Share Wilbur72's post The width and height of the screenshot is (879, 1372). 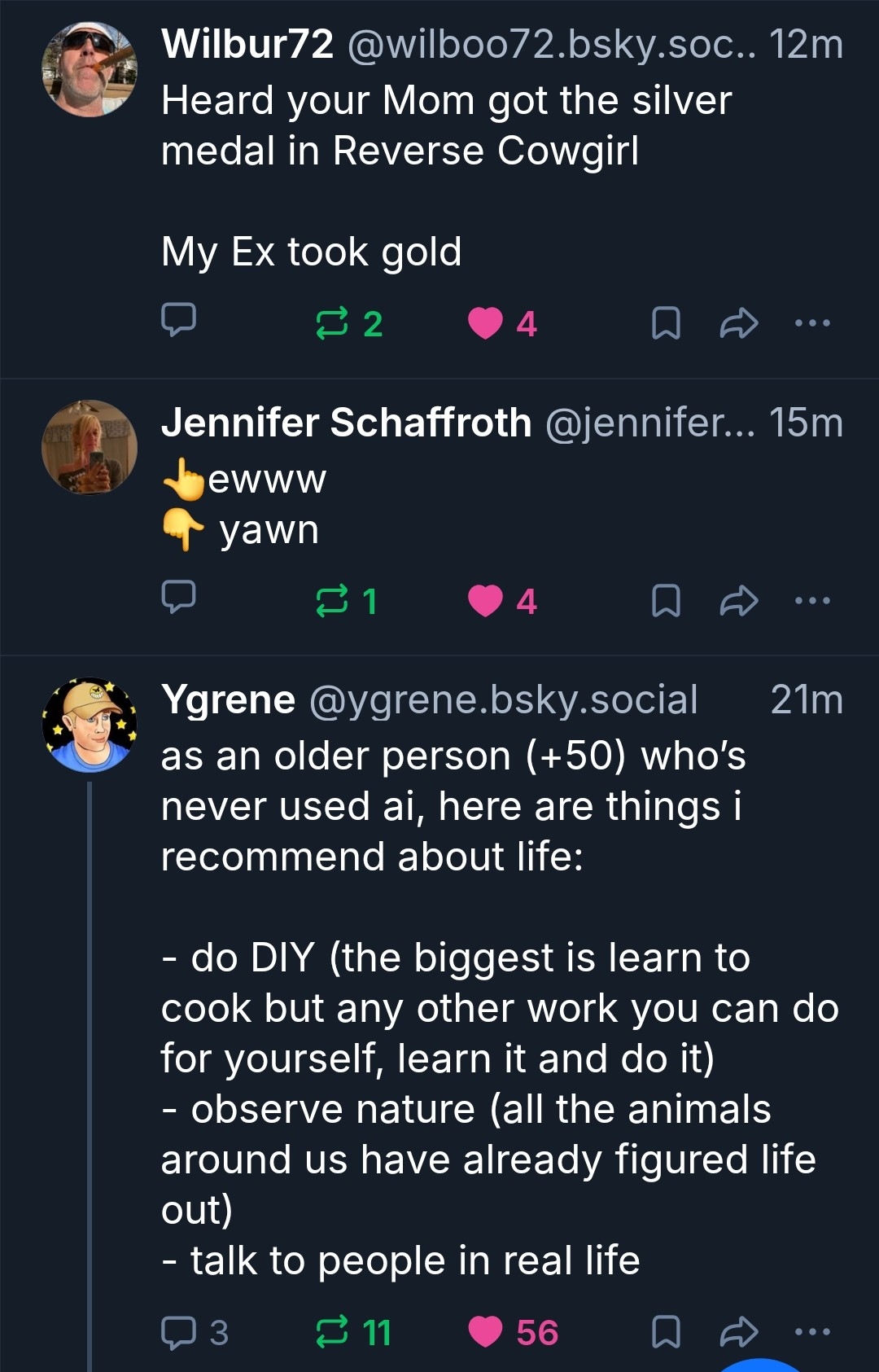pos(739,323)
